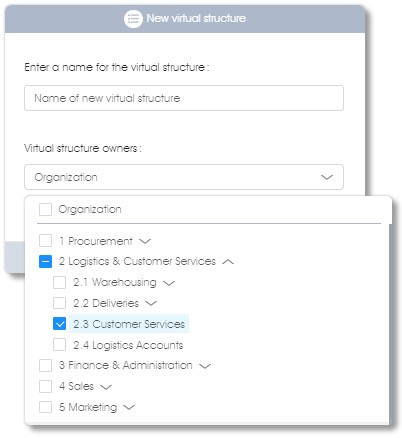The image size is (402, 438).
Task: Expand the 3 Finance & Administration chevron
Action: pos(205,366)
